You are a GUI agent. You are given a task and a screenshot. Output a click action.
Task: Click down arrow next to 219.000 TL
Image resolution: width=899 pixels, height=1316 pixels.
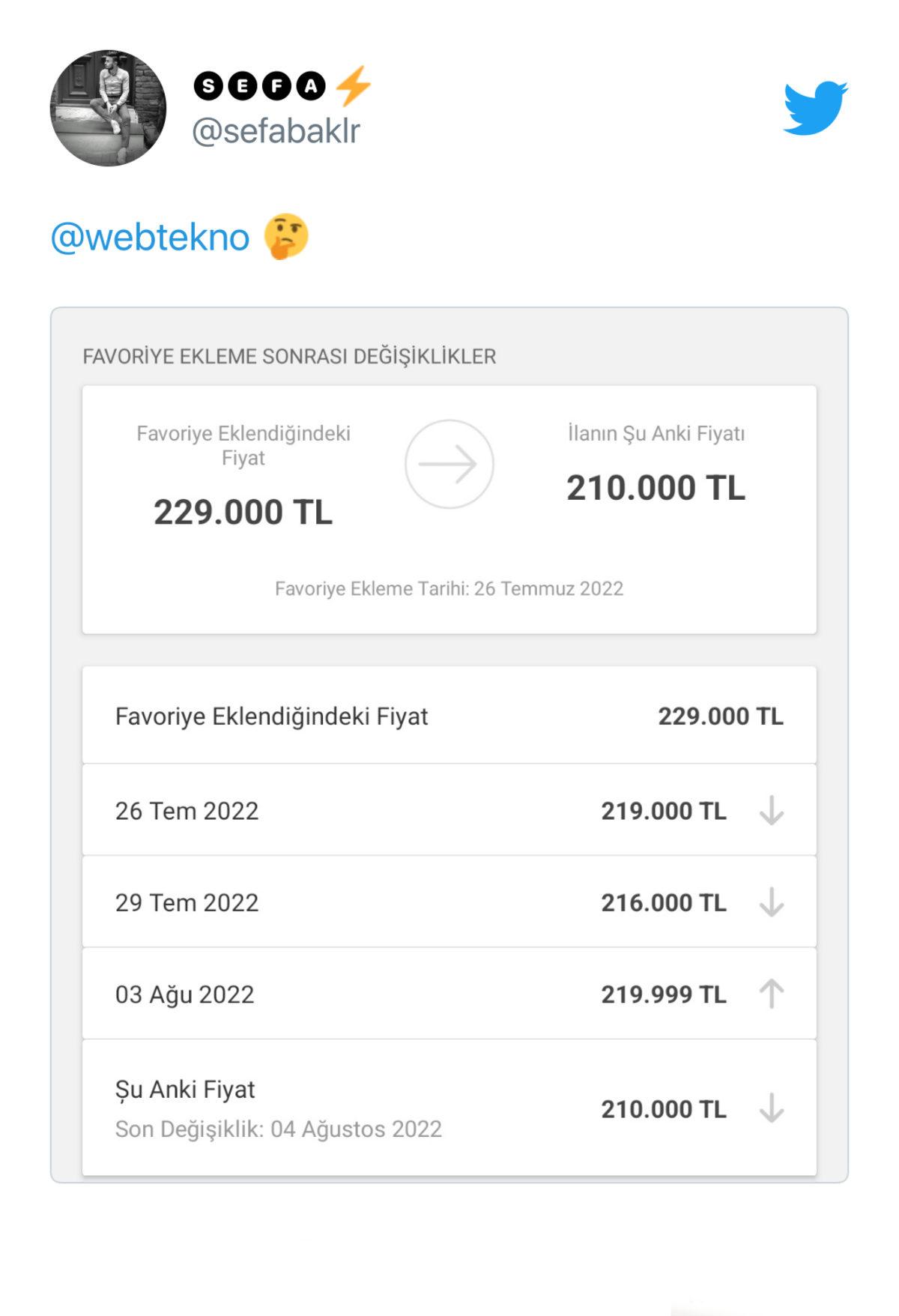(771, 811)
